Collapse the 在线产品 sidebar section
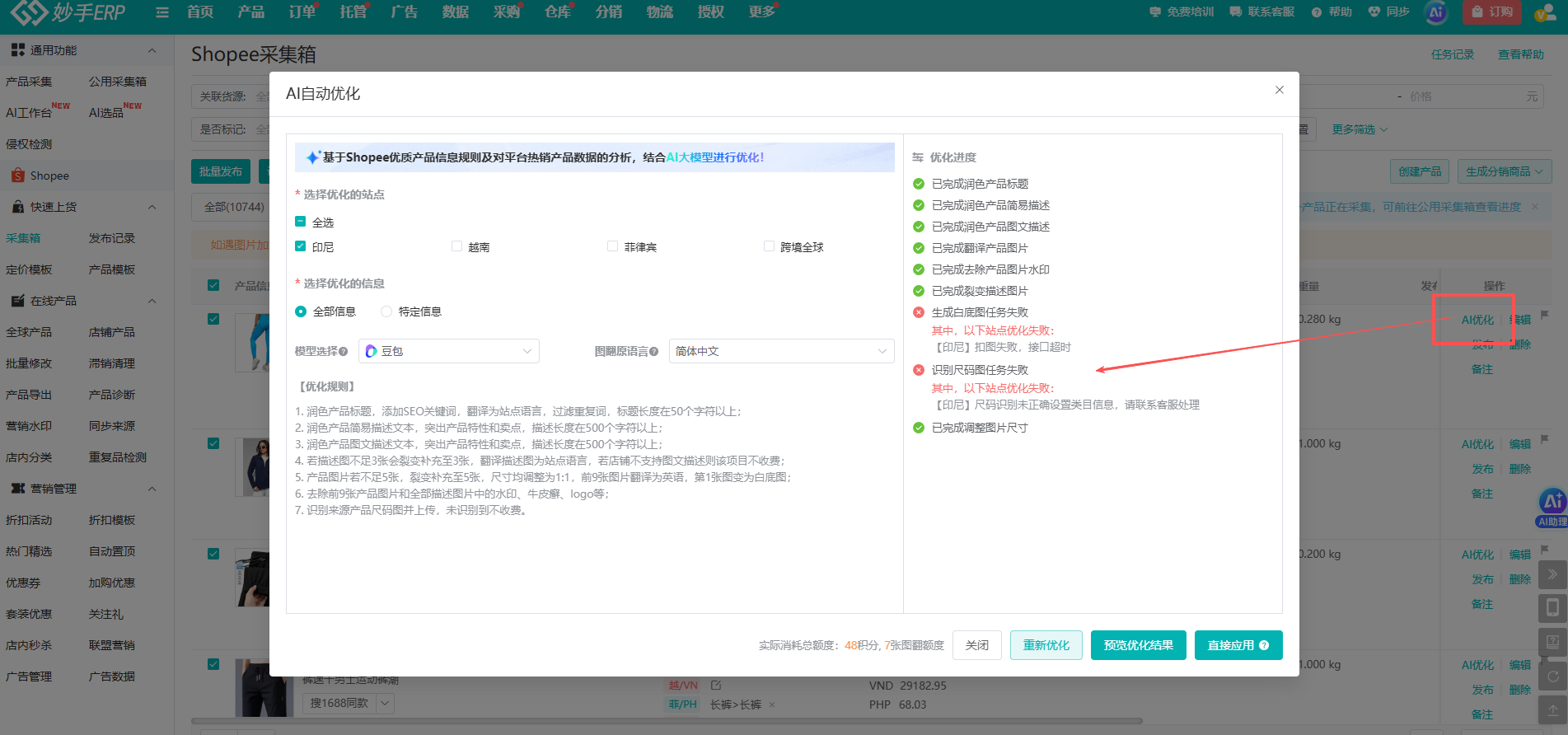The width and height of the screenshot is (1568, 735). point(152,301)
